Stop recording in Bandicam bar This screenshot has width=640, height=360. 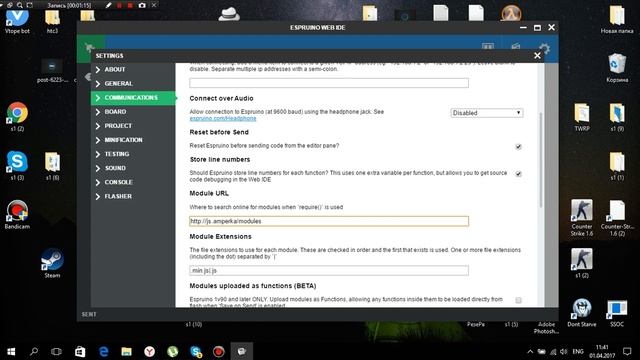point(130,5)
